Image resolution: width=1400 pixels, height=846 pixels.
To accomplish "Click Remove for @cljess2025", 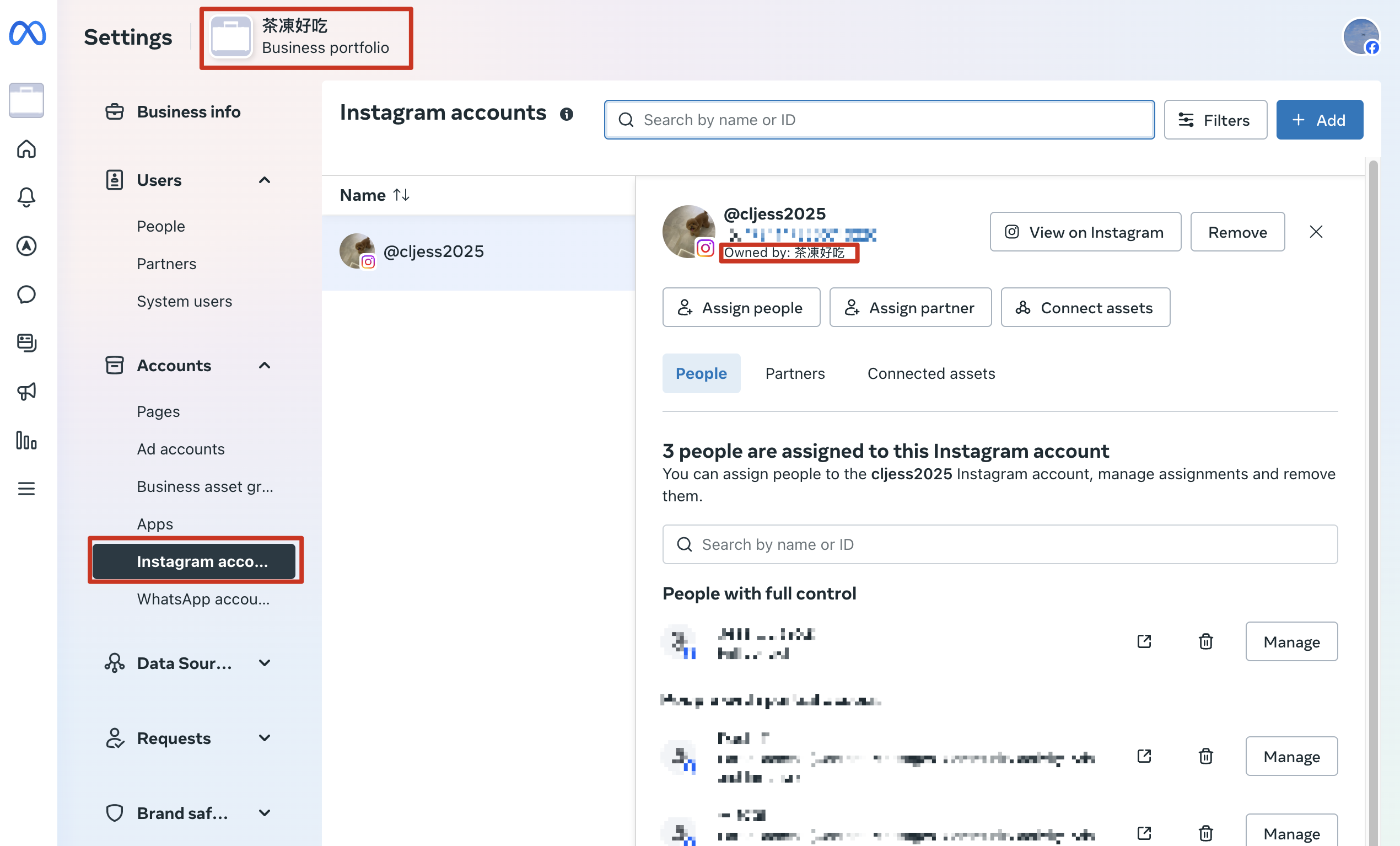I will pos(1237,232).
